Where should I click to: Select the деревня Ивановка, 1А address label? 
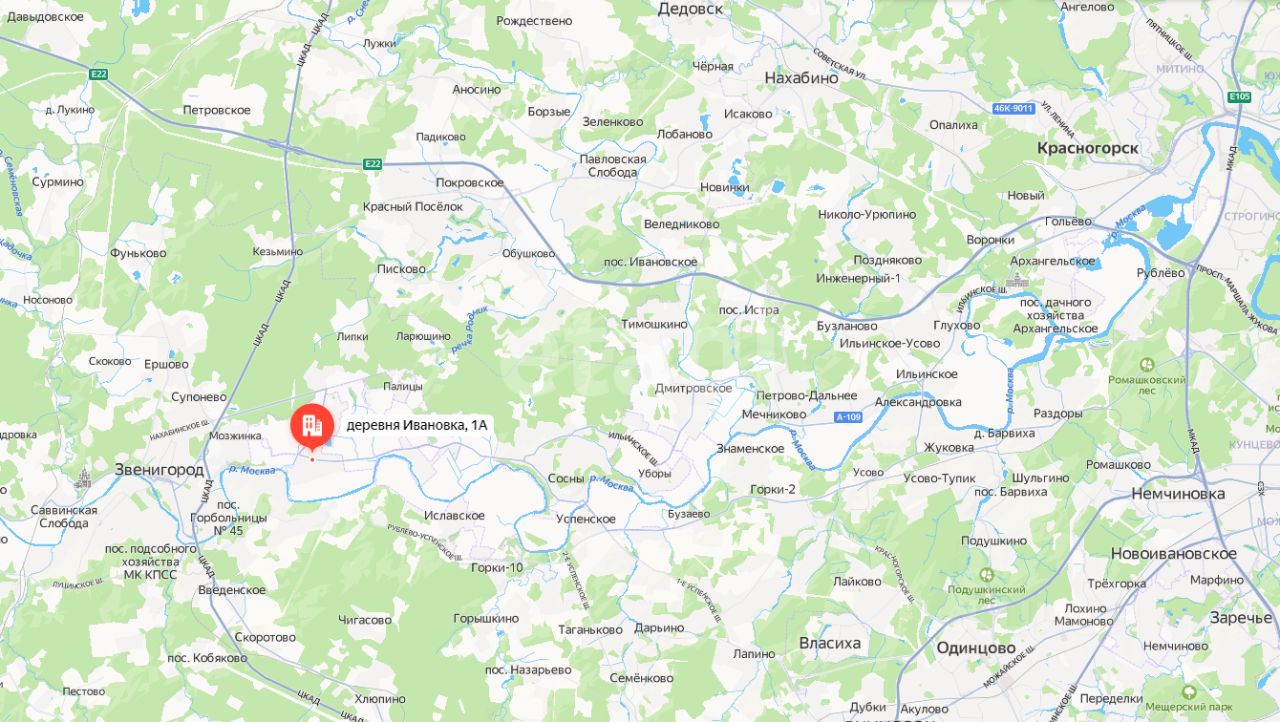417,425
